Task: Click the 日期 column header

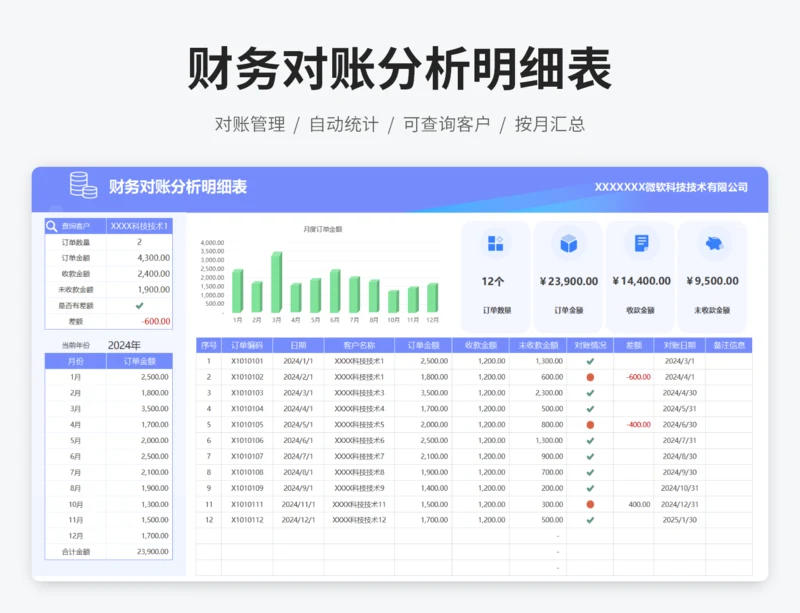Action: click(298, 346)
